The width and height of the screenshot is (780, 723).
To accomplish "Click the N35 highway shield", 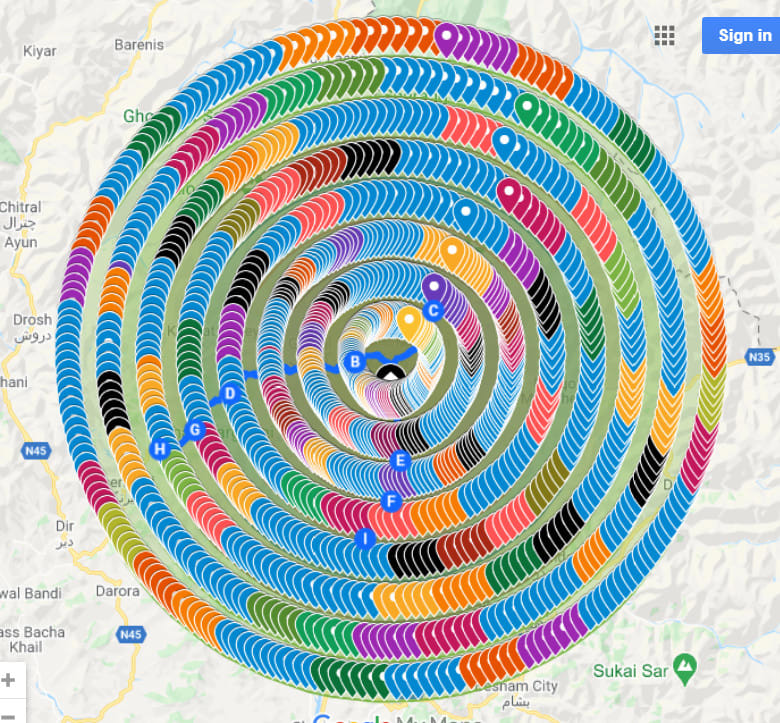I will pyautogui.click(x=760, y=357).
